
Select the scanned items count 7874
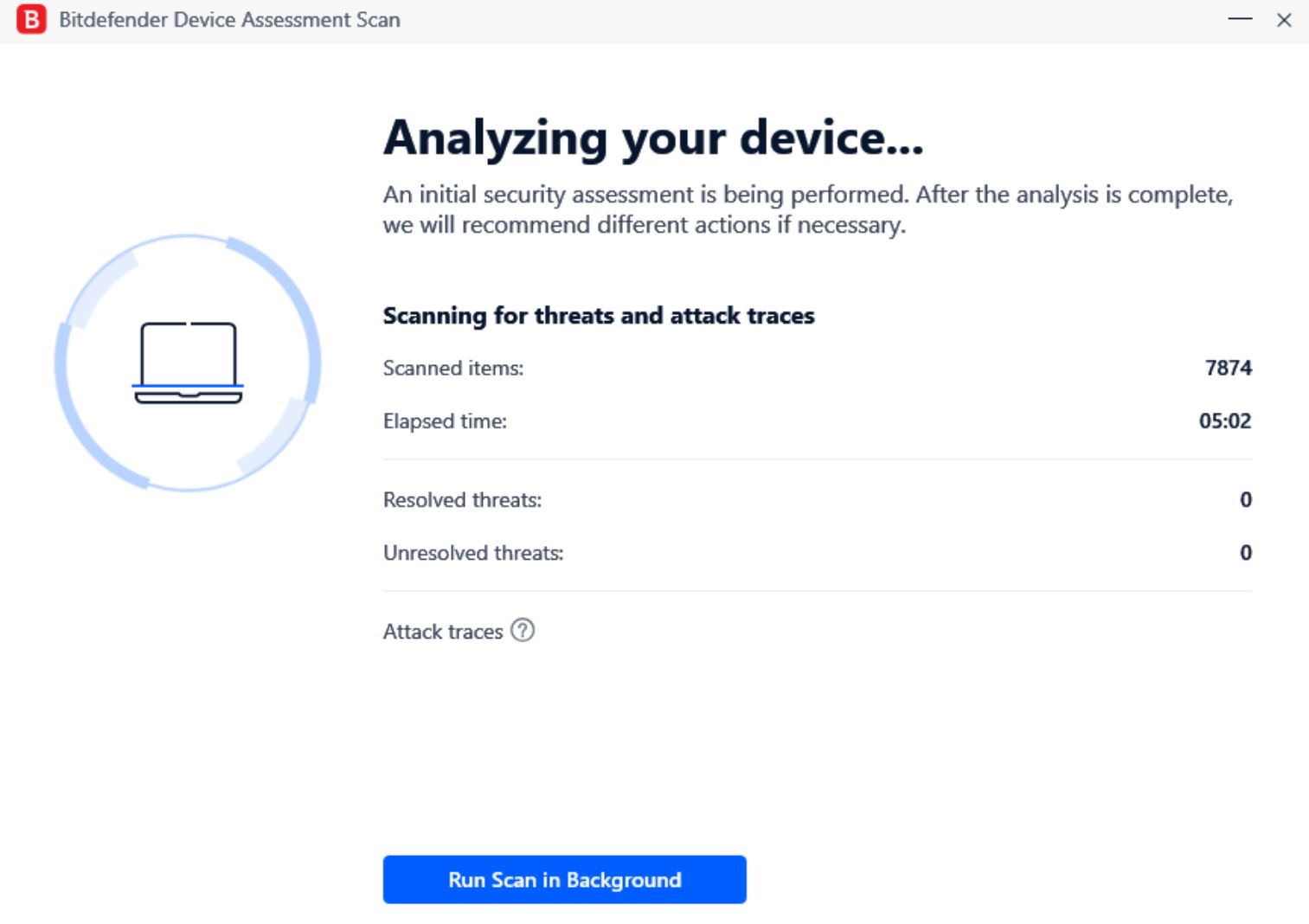coord(1228,368)
